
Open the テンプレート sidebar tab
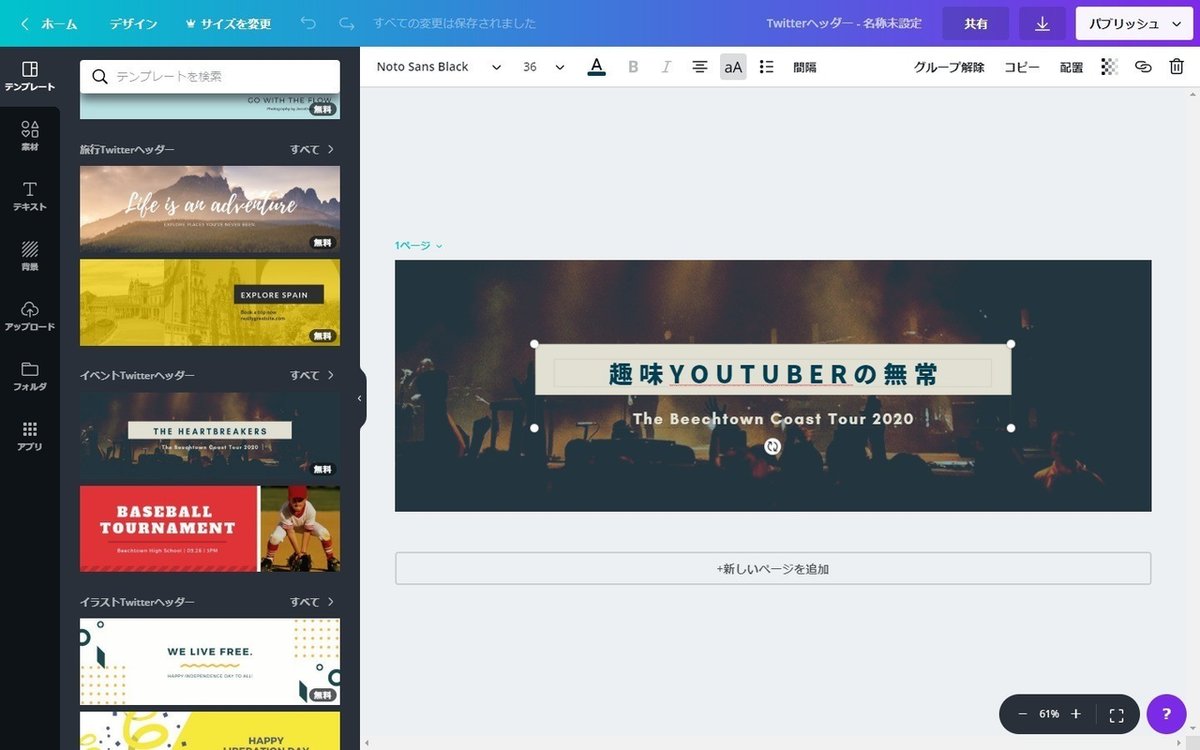(x=30, y=77)
